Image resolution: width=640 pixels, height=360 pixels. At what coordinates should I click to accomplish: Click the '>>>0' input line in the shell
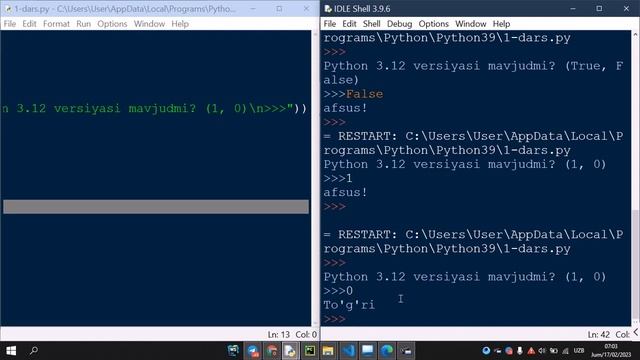(338, 291)
